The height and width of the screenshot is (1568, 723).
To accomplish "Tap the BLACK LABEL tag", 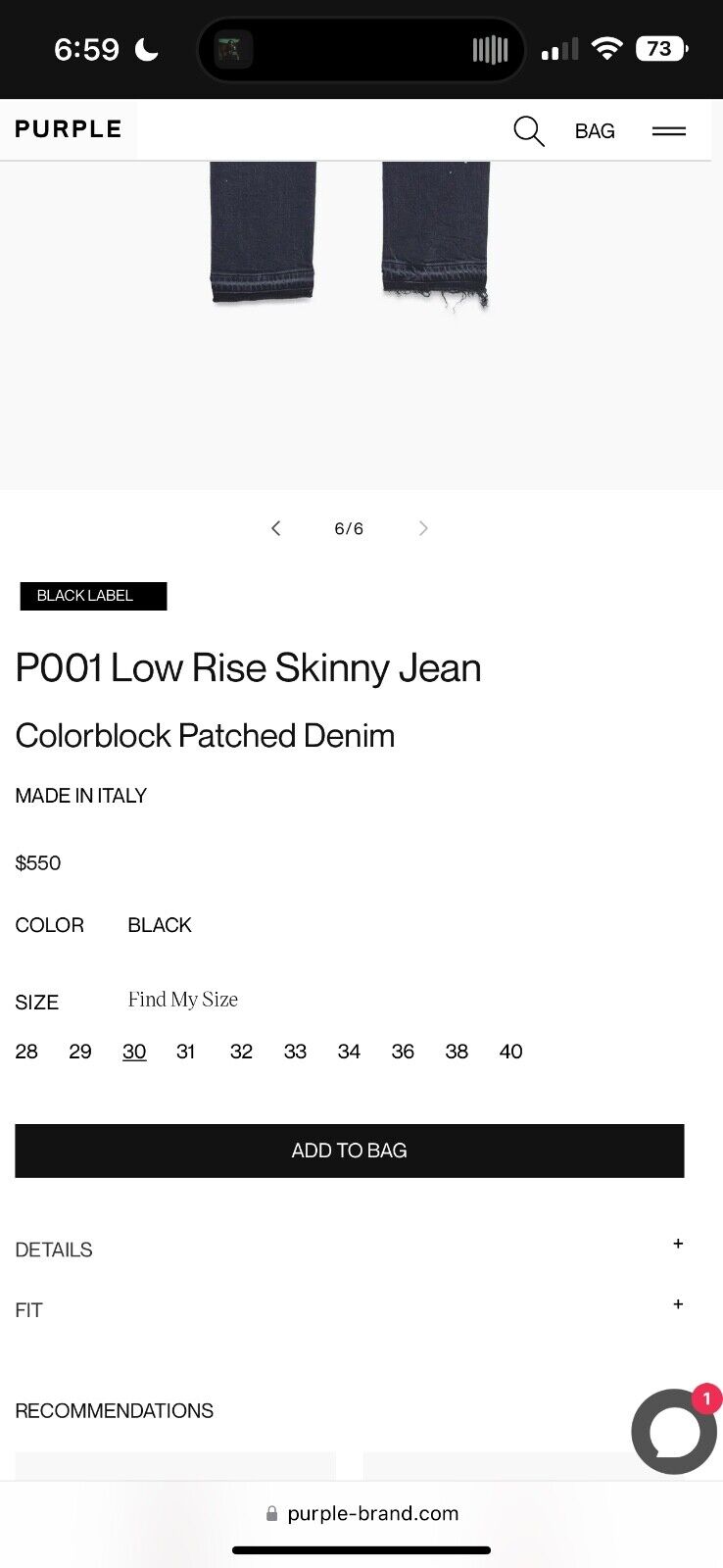I will tap(93, 596).
